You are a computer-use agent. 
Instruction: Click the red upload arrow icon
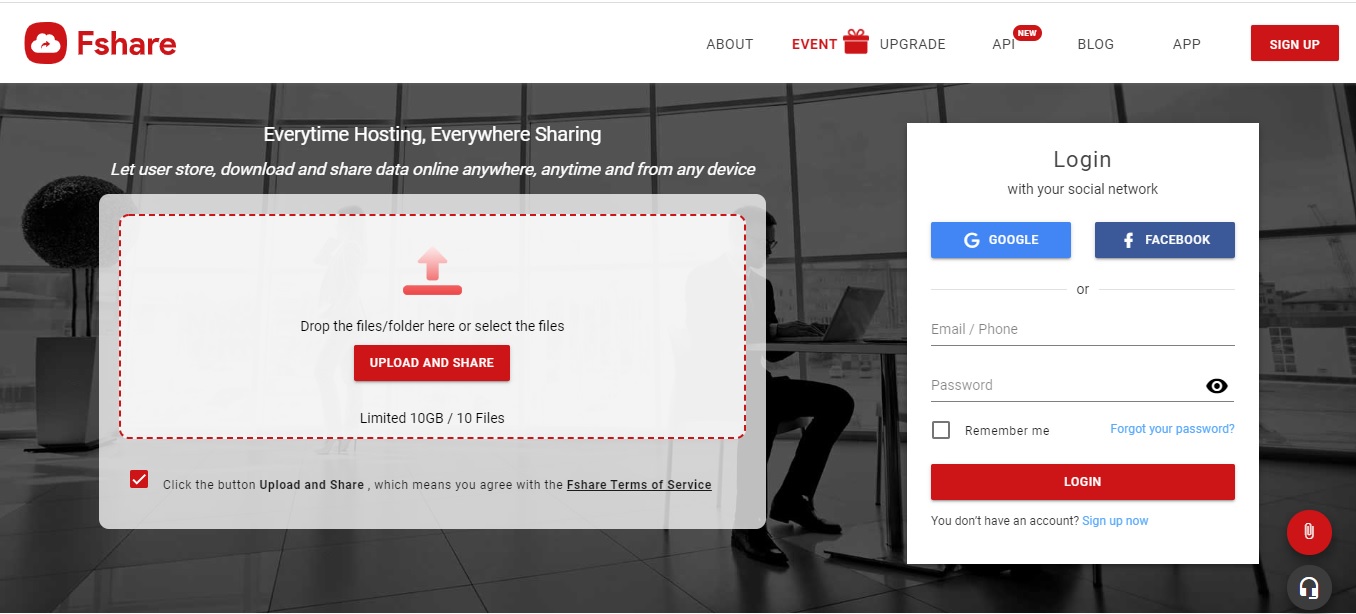[x=432, y=272]
